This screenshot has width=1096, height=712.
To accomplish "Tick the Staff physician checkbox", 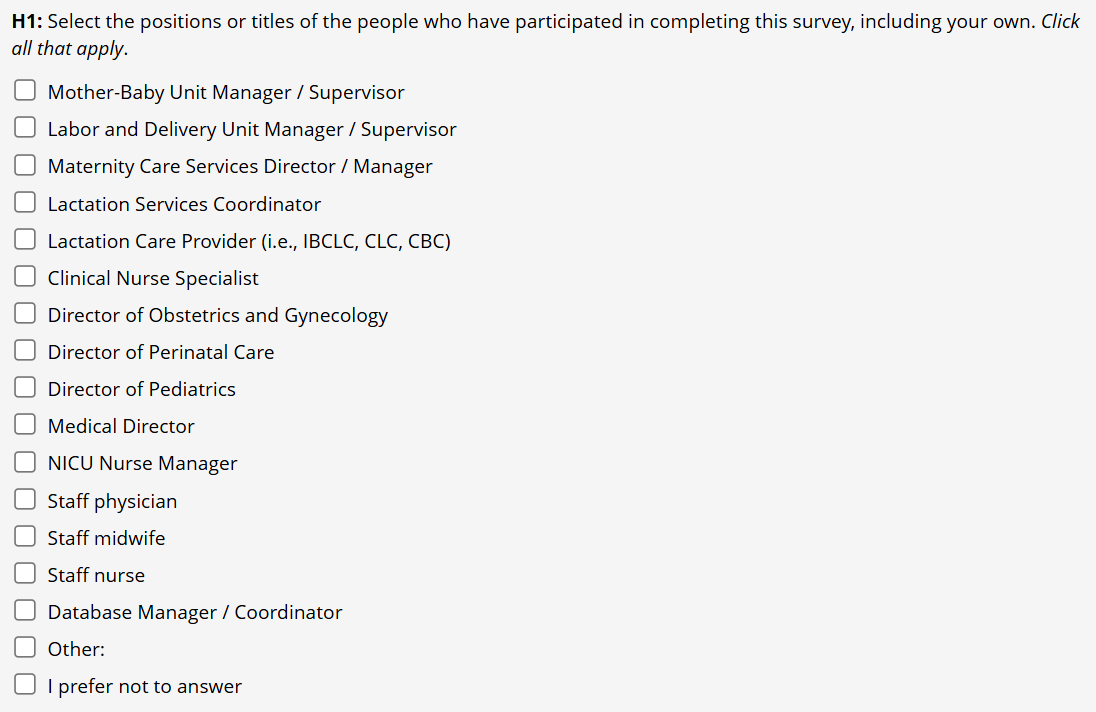I will 25,500.
